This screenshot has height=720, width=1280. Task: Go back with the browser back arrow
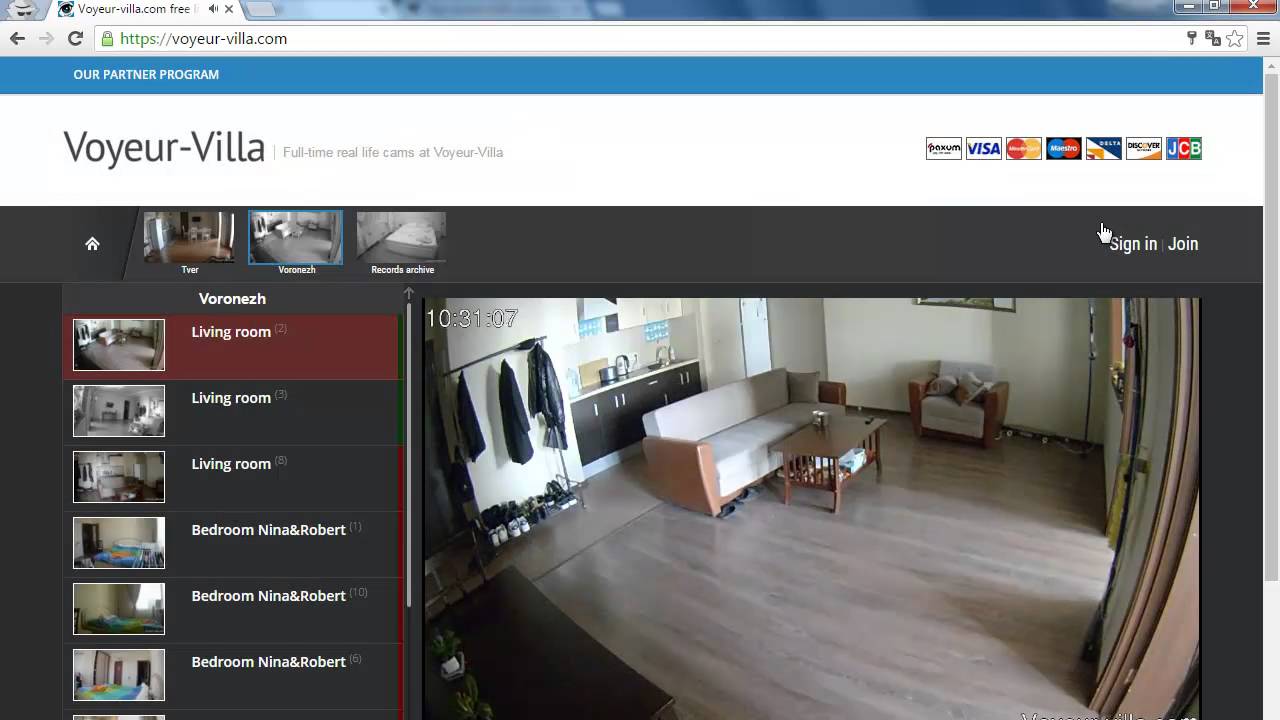click(x=17, y=38)
